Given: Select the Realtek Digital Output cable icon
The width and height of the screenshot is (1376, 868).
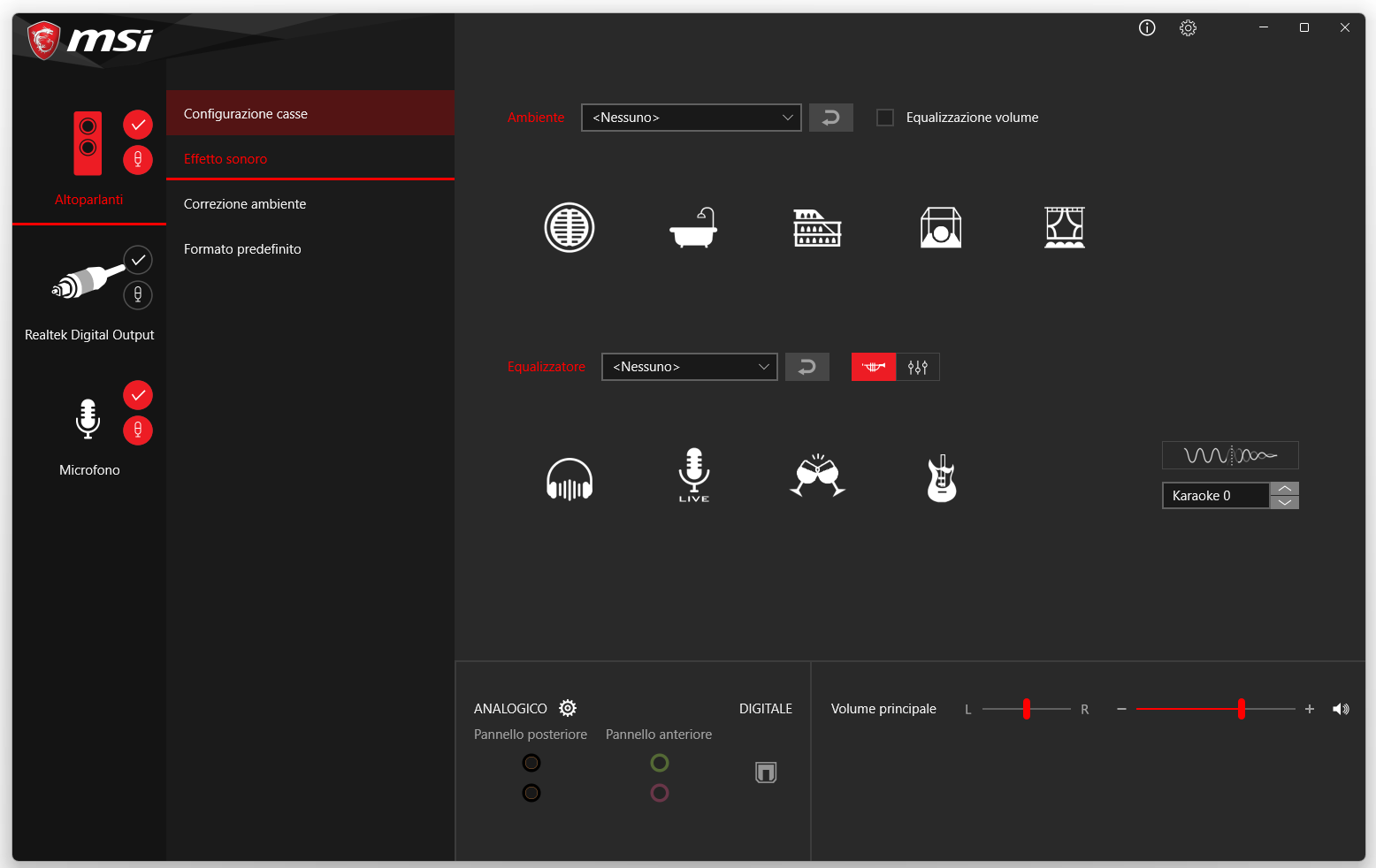Looking at the screenshot, I should [87, 282].
